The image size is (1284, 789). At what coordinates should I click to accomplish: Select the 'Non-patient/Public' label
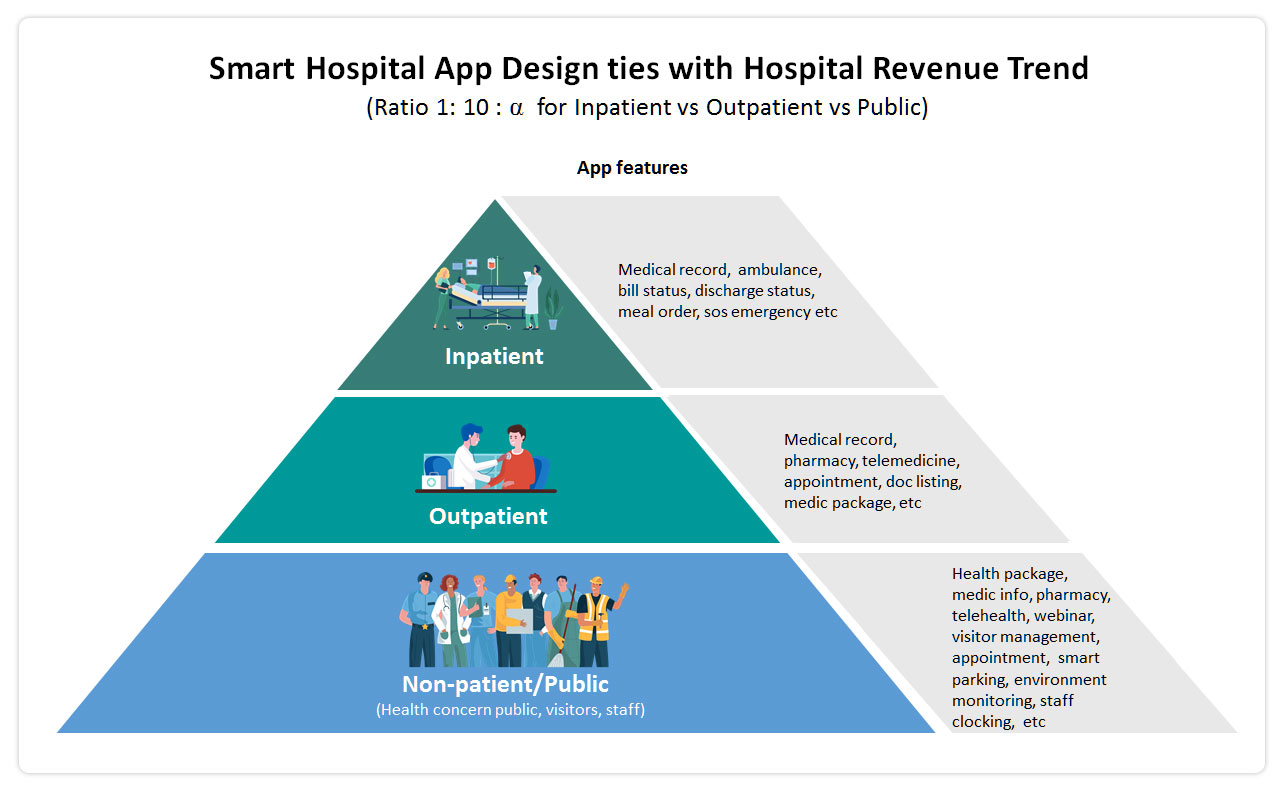pos(505,684)
